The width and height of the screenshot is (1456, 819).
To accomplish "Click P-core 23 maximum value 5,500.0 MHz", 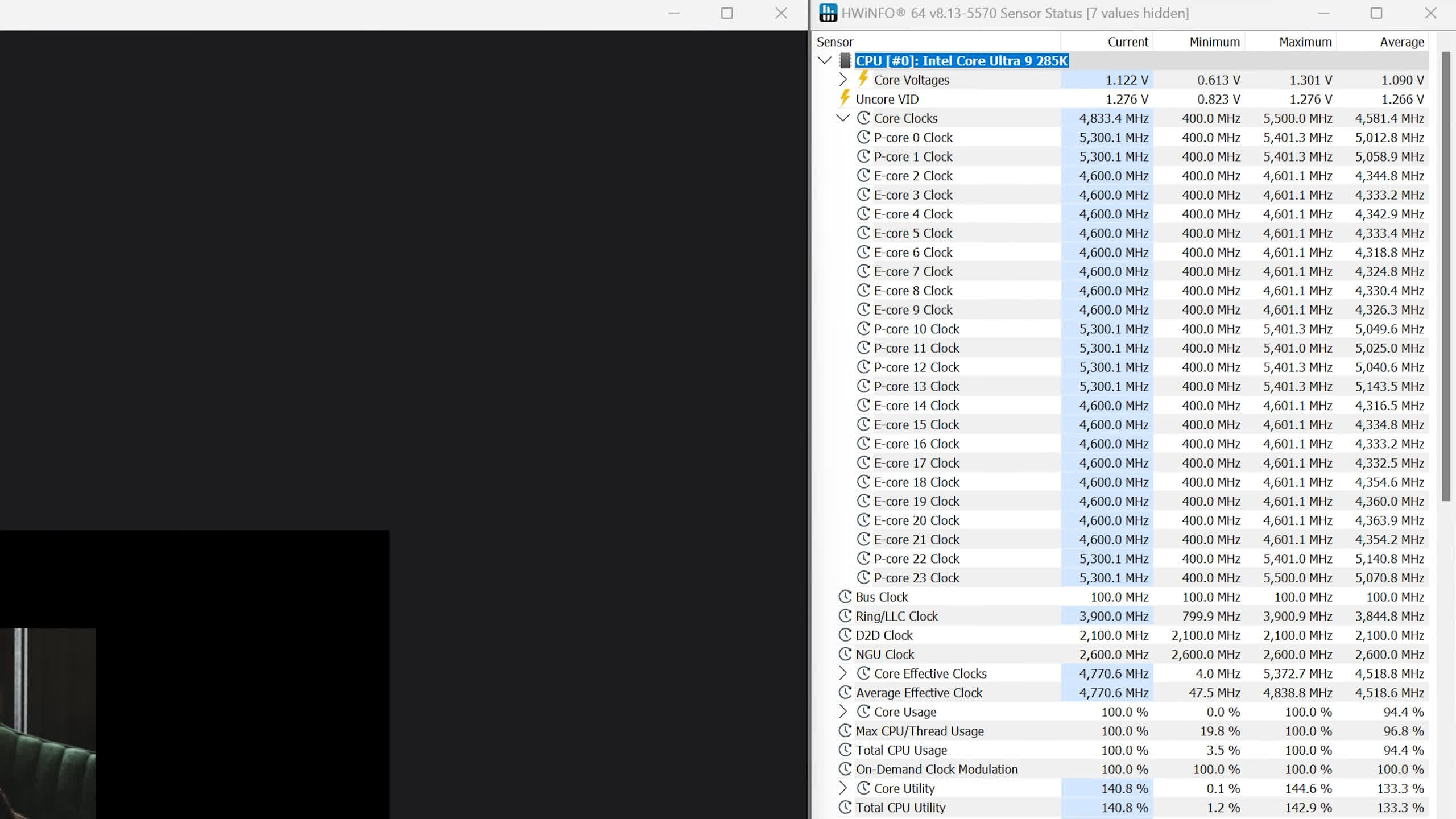I will click(1298, 578).
